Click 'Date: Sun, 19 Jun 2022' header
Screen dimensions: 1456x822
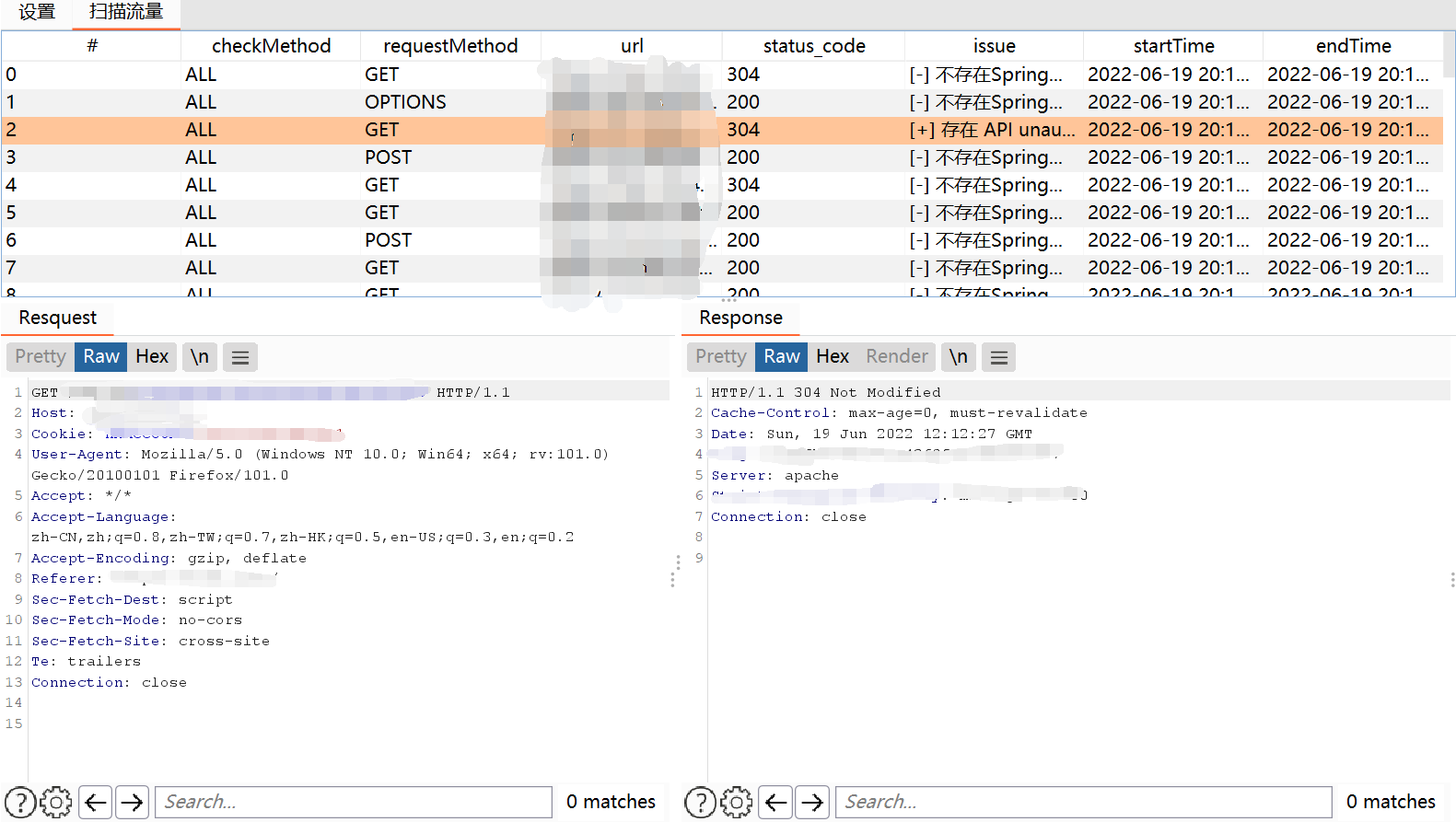coord(871,434)
